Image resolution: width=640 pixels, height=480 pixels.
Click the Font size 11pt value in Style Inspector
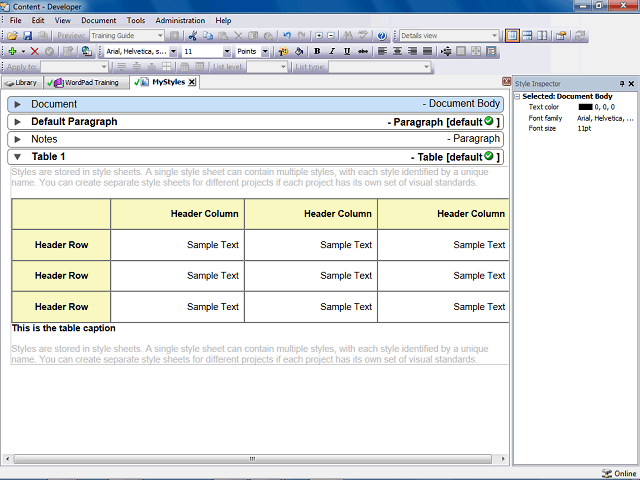coord(584,129)
